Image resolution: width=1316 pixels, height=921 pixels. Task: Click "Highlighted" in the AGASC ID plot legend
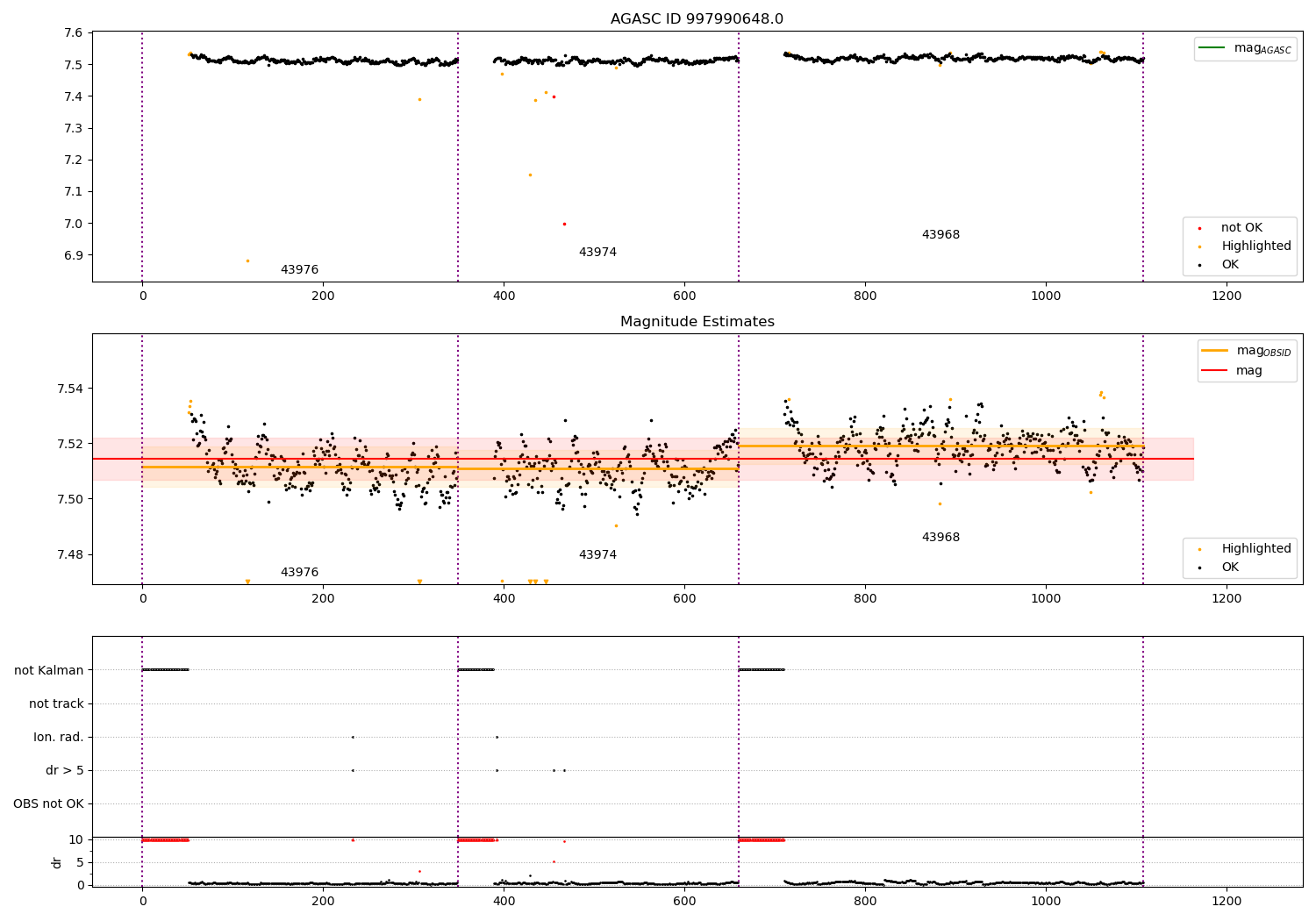coord(1256,246)
